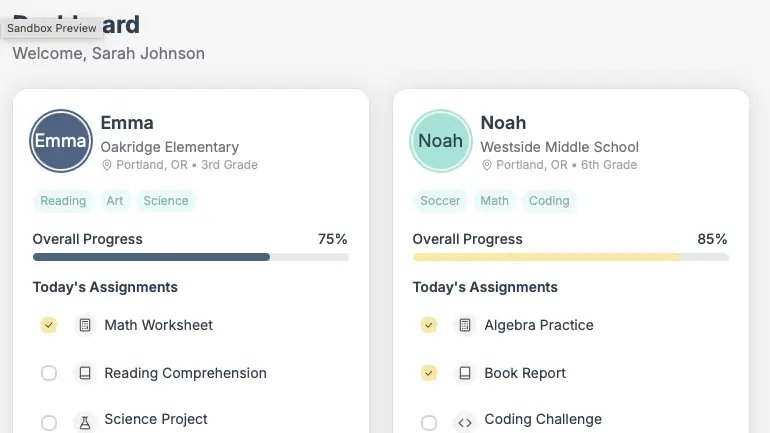Select Emma's Reading interest tag

tap(63, 201)
